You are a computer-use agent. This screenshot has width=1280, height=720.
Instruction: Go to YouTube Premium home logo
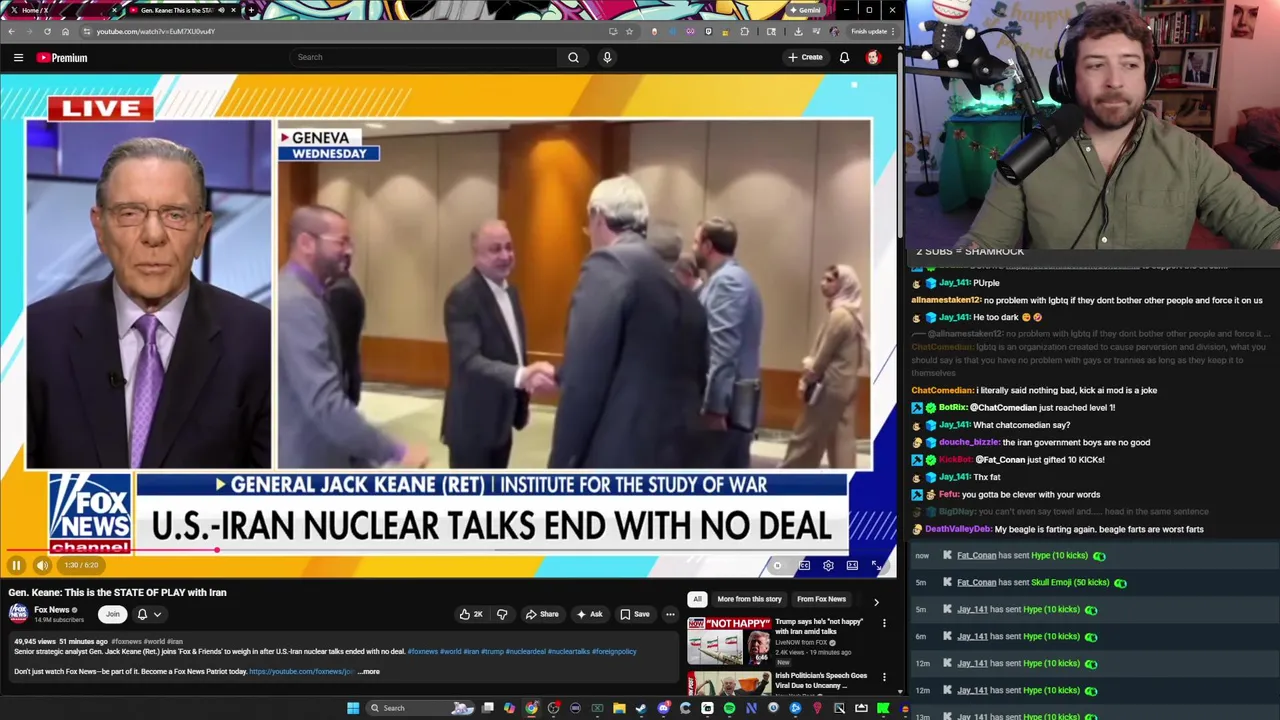point(62,57)
